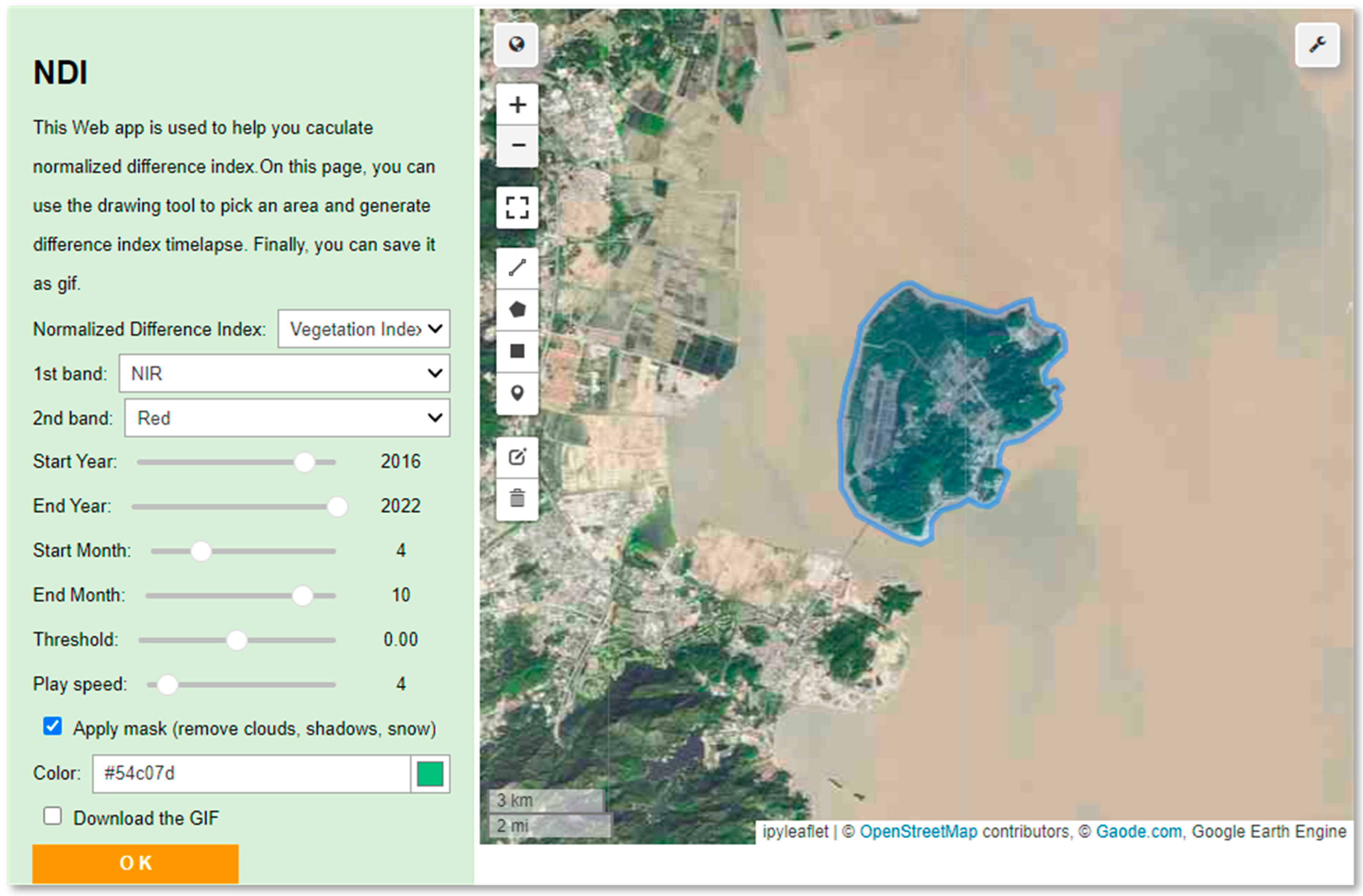
Task: Expand the 1st band NIR dropdown
Action: click(x=284, y=373)
